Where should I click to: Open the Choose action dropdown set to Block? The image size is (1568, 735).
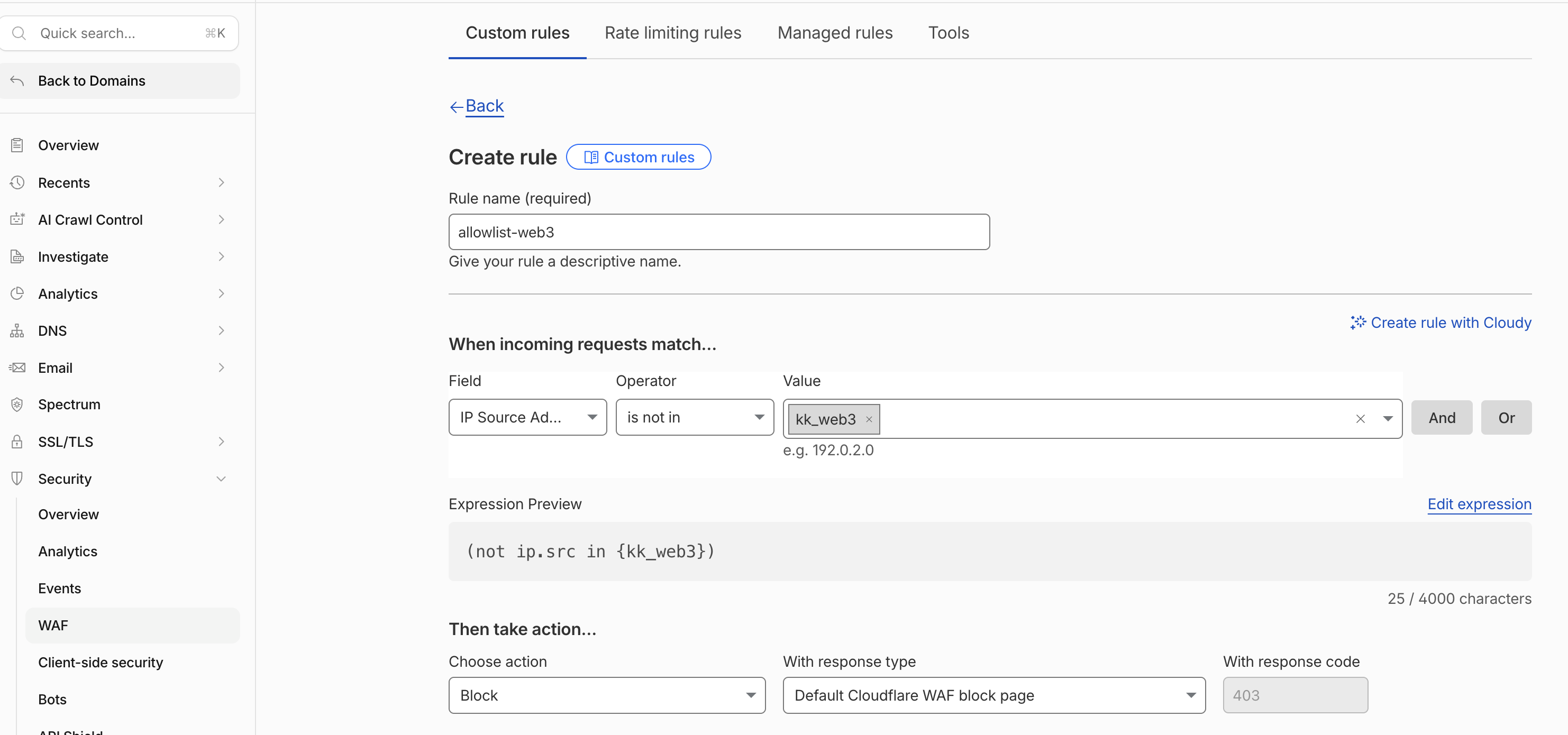(x=607, y=695)
